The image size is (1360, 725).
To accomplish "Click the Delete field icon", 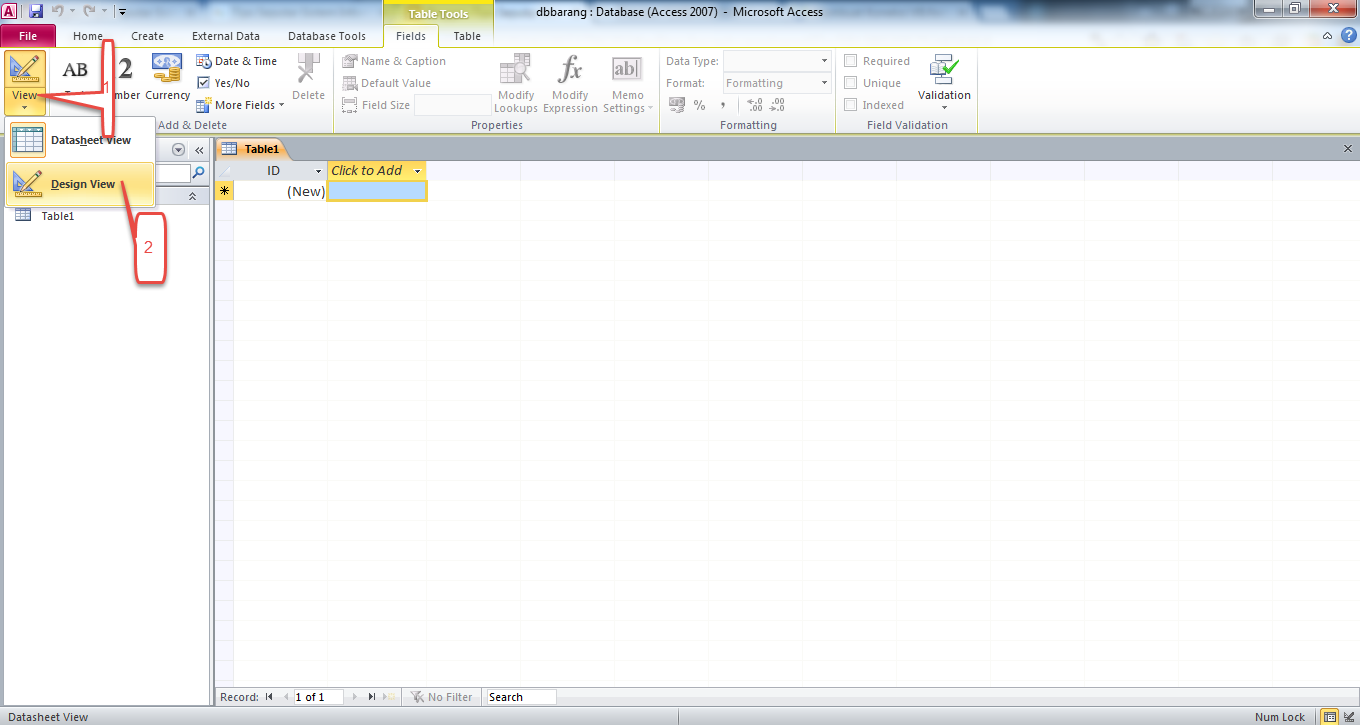I will (308, 68).
